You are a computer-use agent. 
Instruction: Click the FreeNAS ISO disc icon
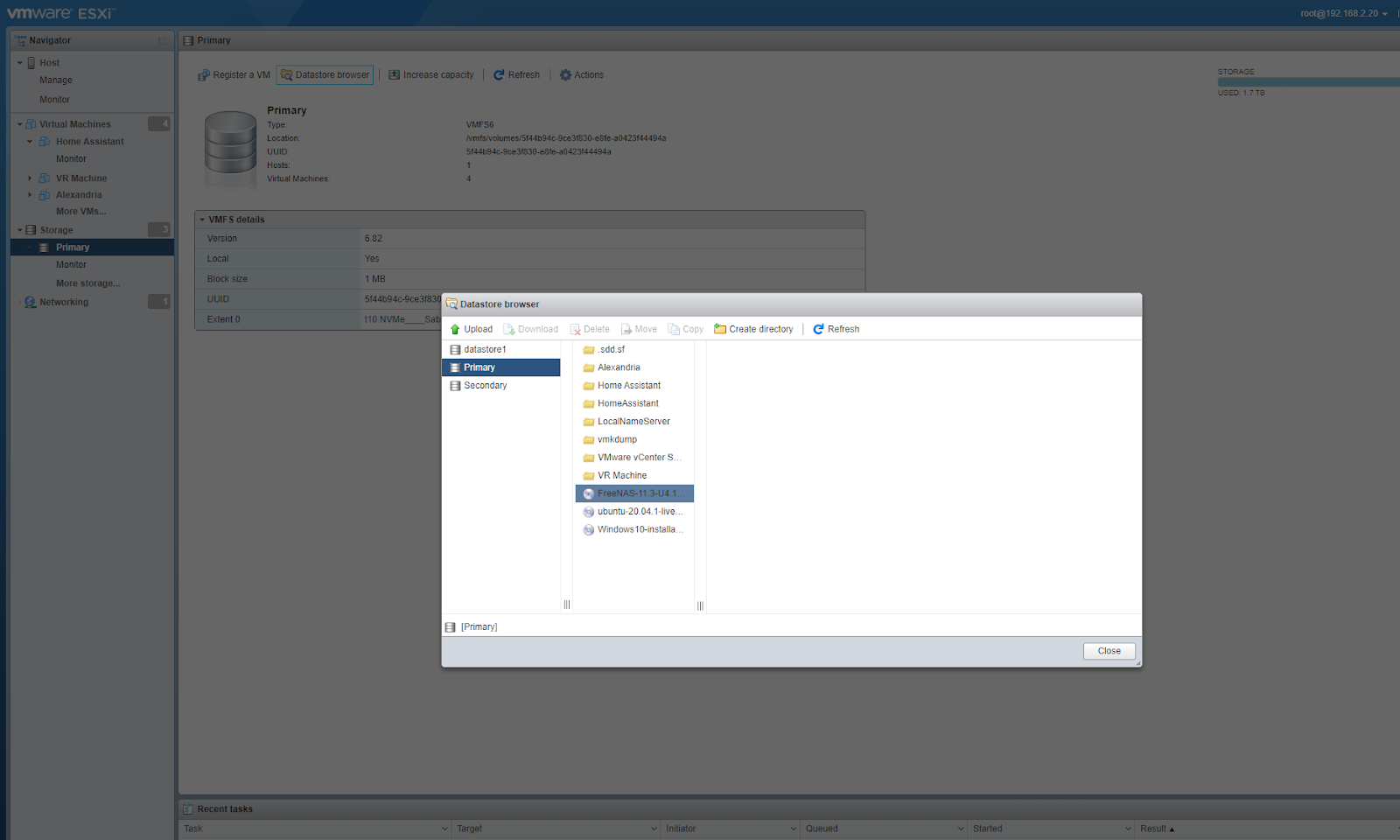coord(589,494)
